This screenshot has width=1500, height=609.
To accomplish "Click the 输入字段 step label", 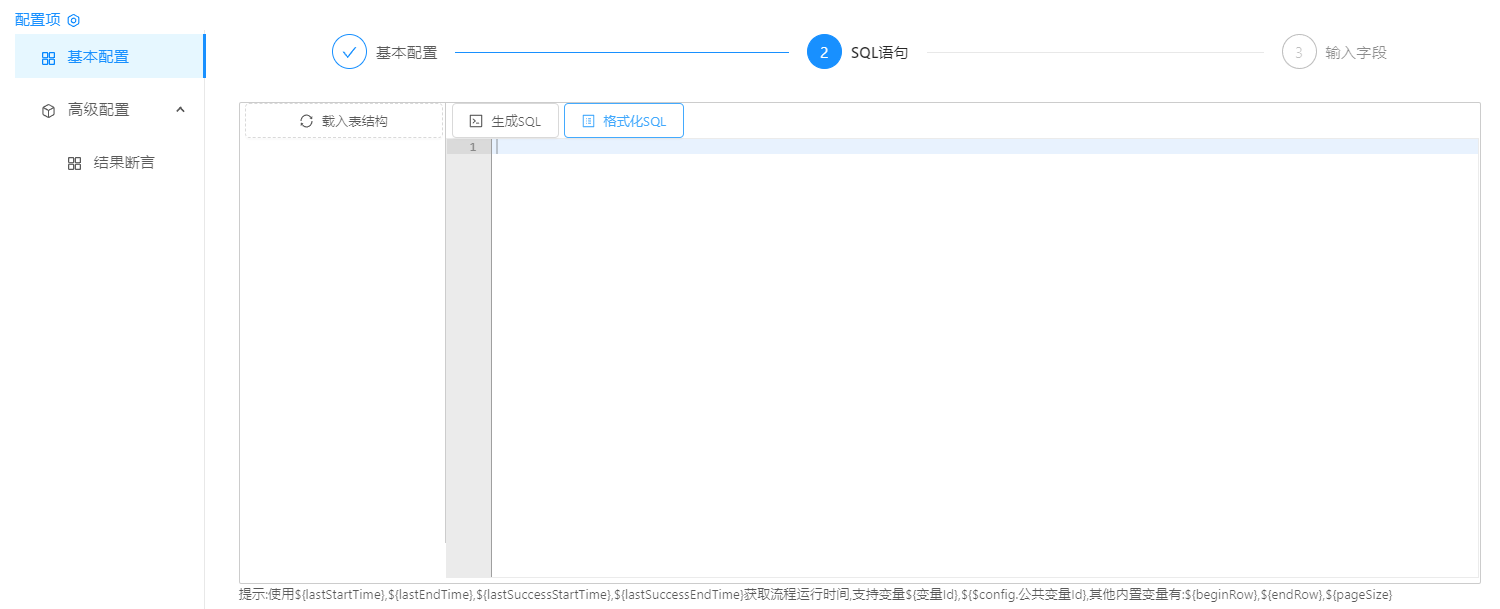I will point(1356,53).
